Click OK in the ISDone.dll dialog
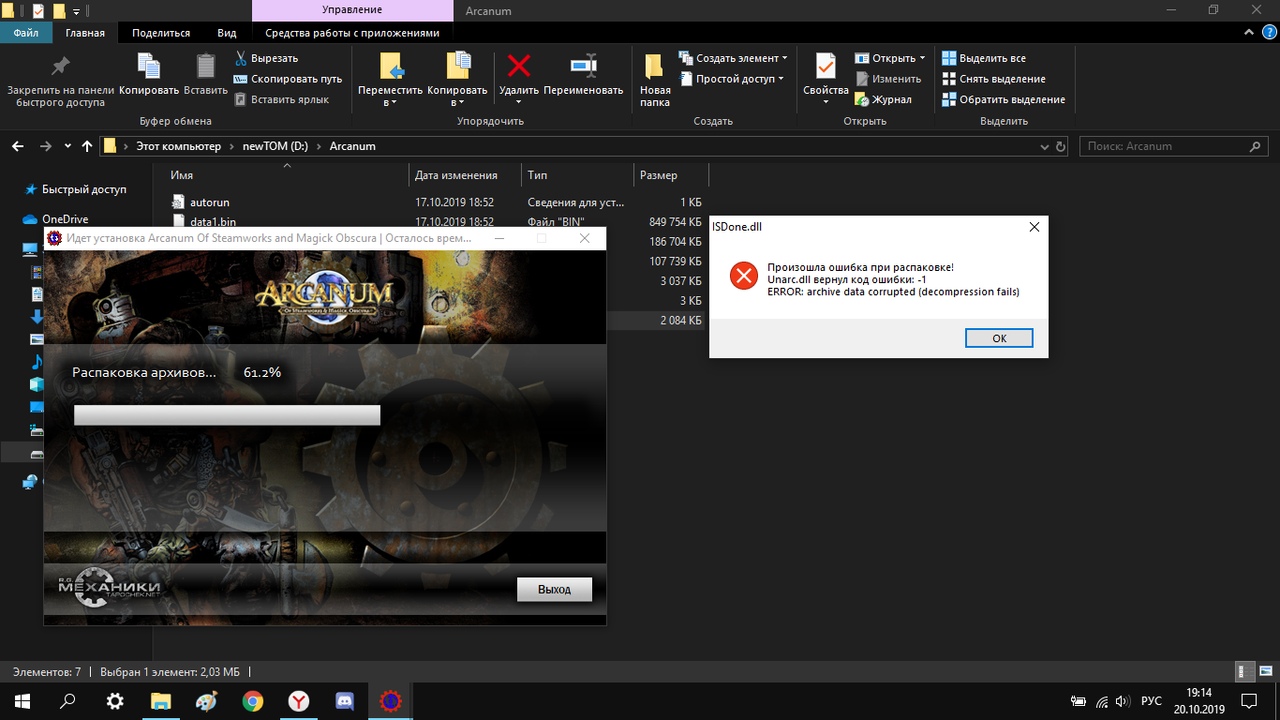Viewport: 1280px width, 720px height. 999,338
